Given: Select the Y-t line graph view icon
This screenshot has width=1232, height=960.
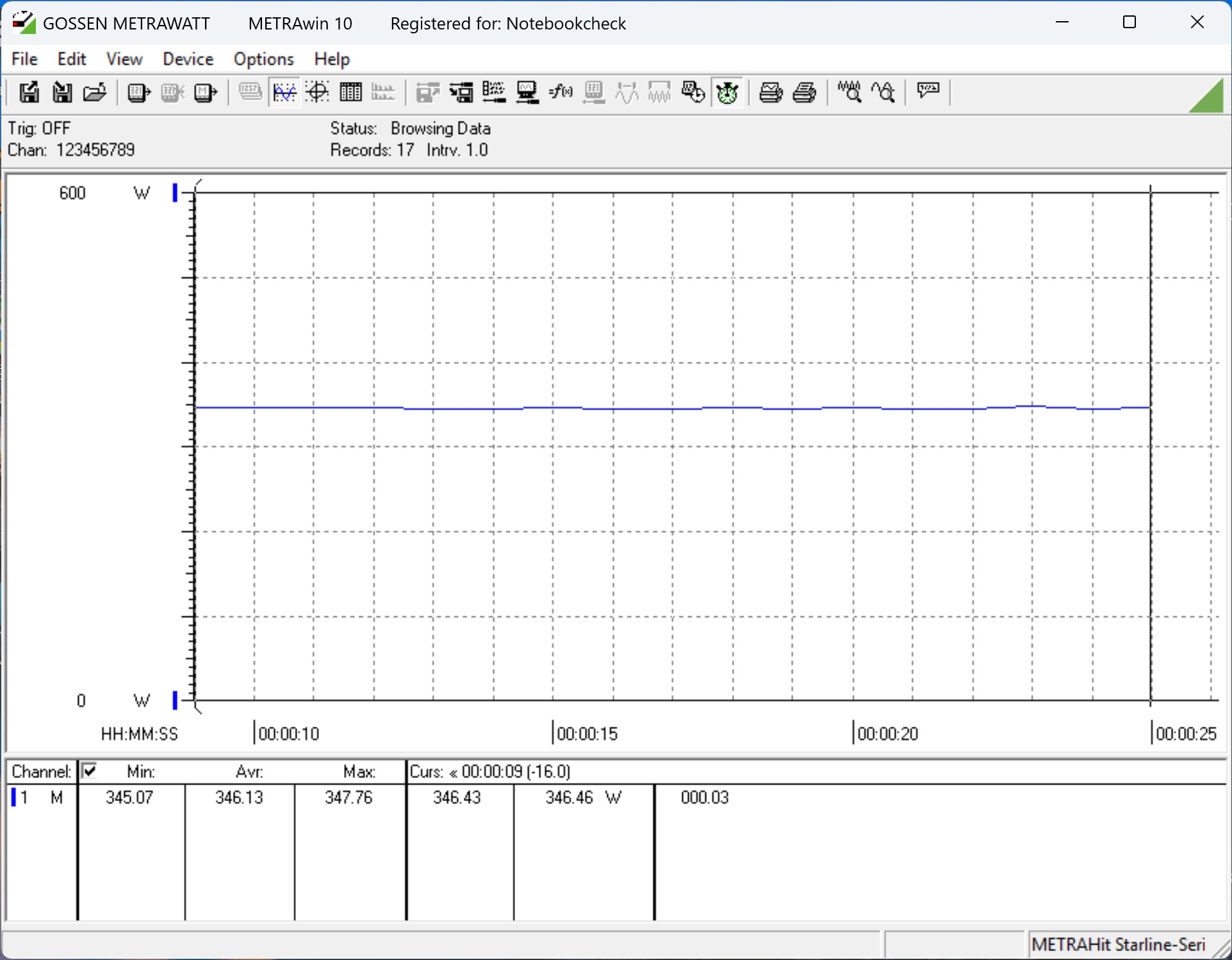Looking at the screenshot, I should [284, 93].
